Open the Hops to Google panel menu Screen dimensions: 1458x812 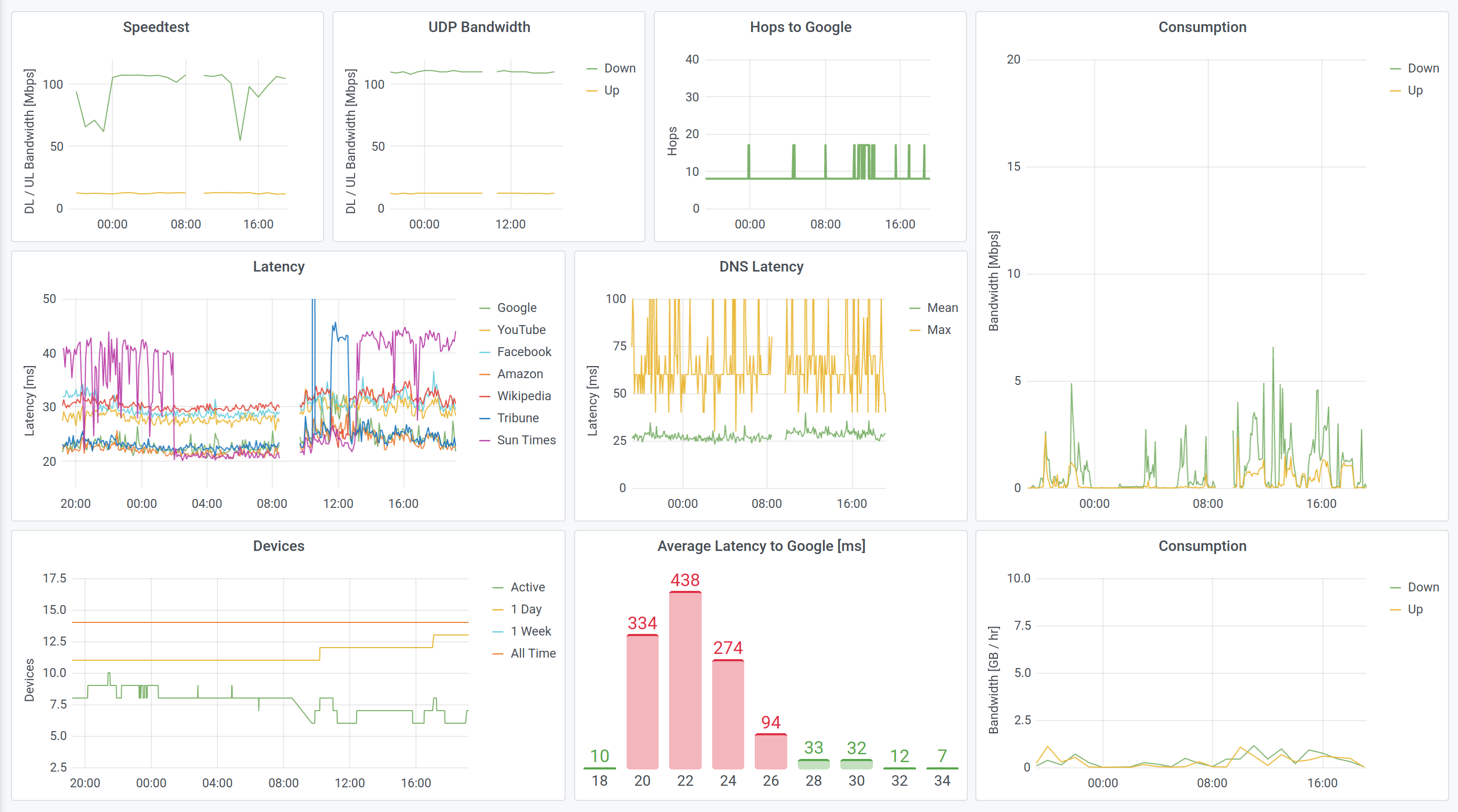pyautogui.click(x=800, y=27)
